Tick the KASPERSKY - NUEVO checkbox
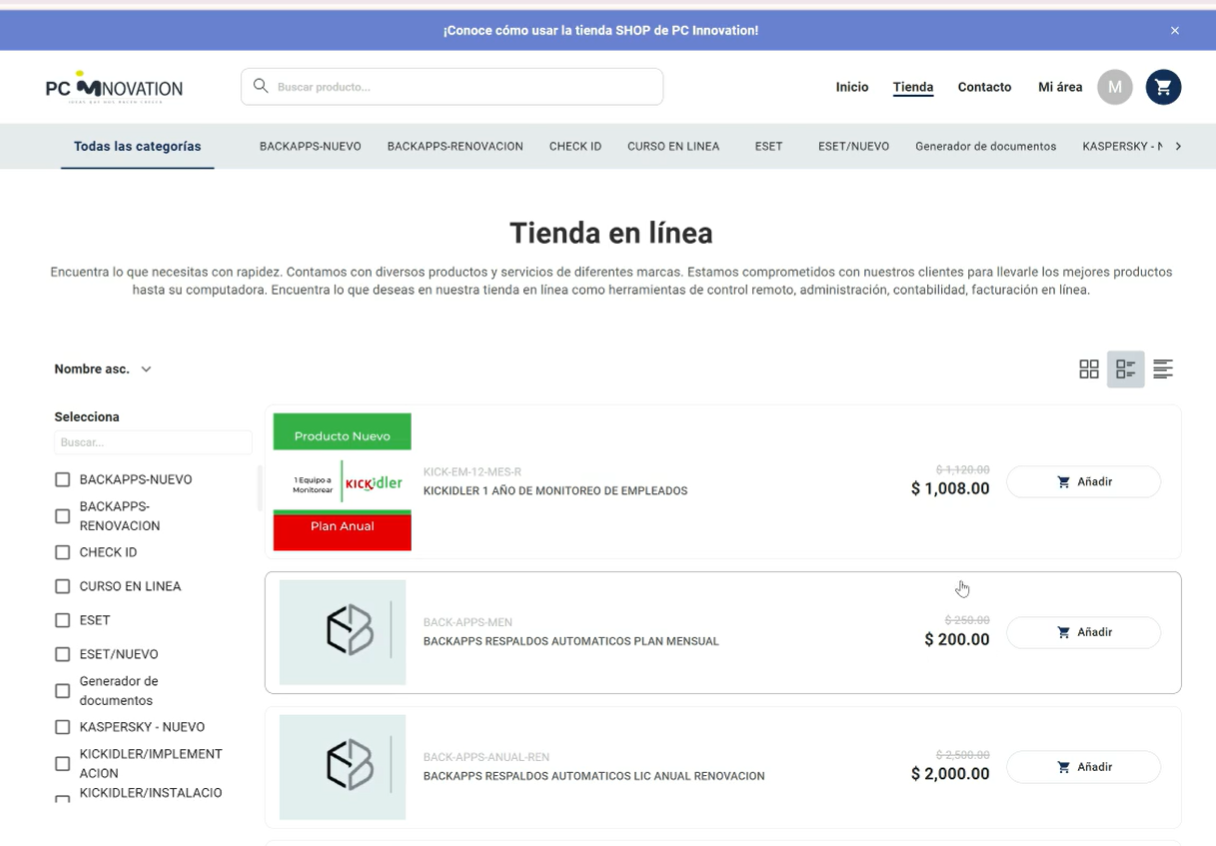The image size is (1216, 846). (x=62, y=727)
